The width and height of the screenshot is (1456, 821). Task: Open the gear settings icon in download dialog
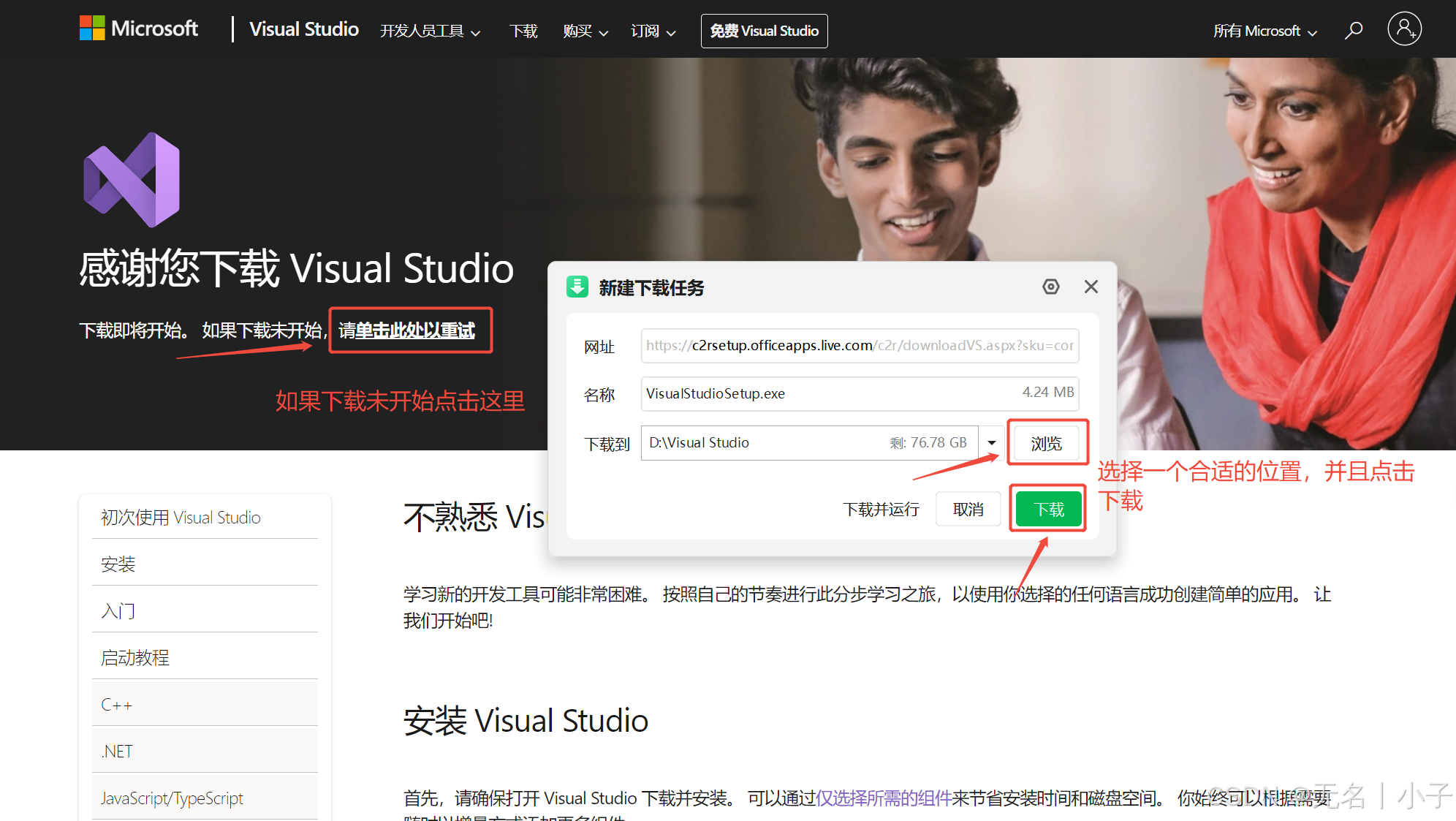(1050, 287)
